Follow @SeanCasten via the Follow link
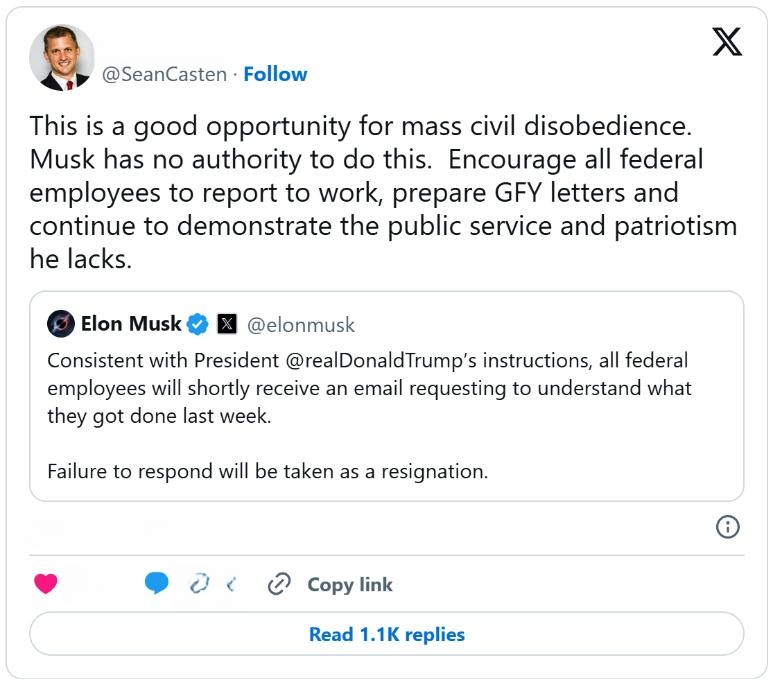773x680 pixels. click(275, 74)
